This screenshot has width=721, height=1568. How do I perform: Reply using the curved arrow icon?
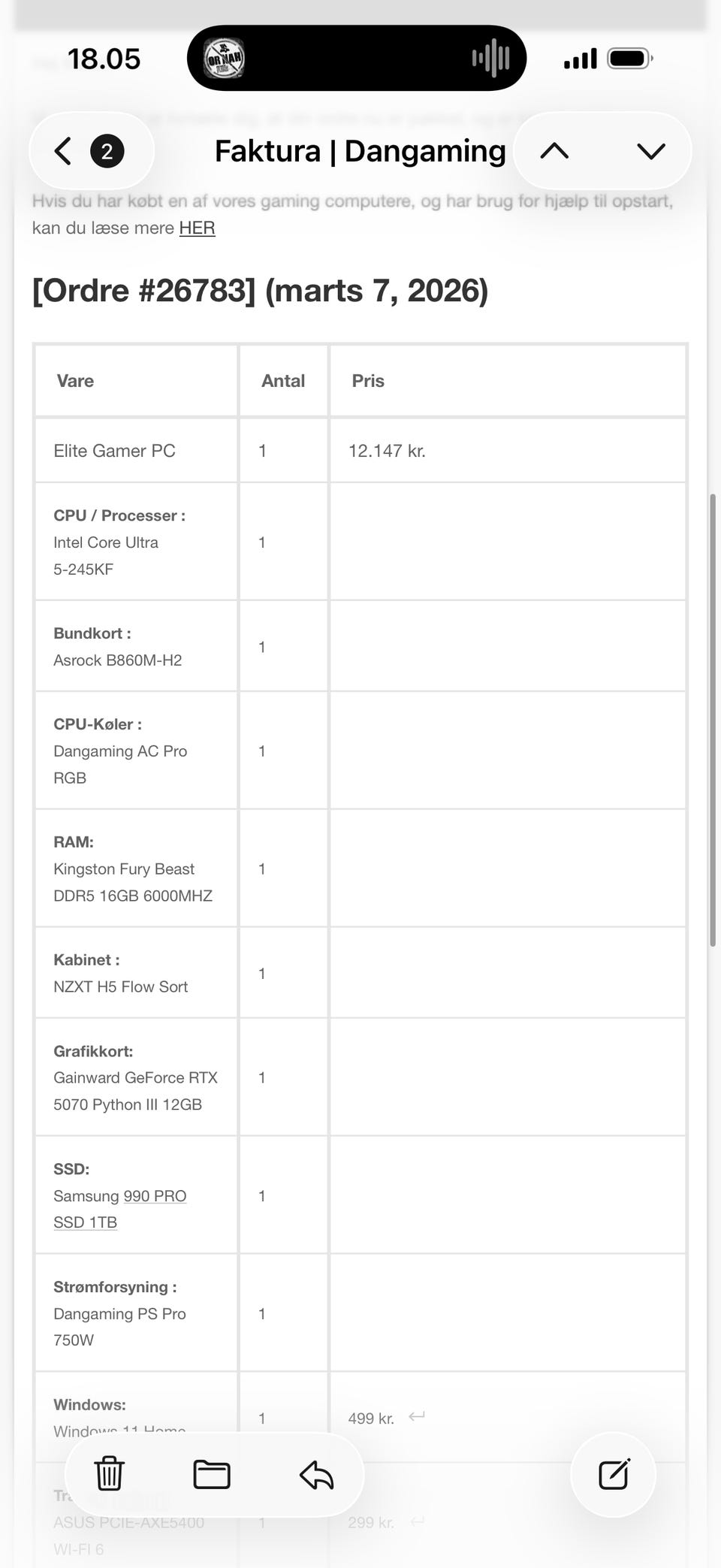click(x=316, y=1475)
